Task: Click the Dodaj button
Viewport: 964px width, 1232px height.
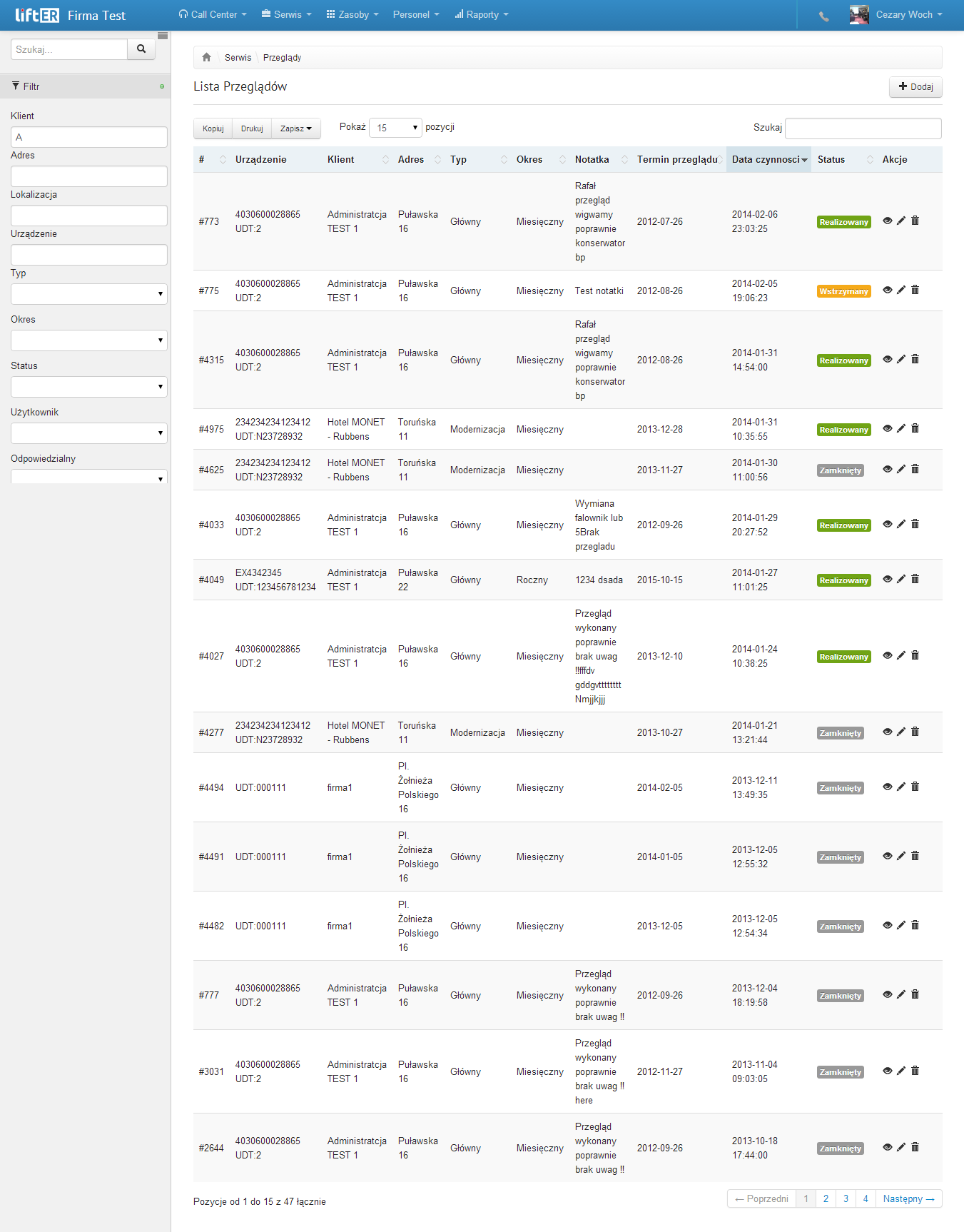Action: coord(915,86)
